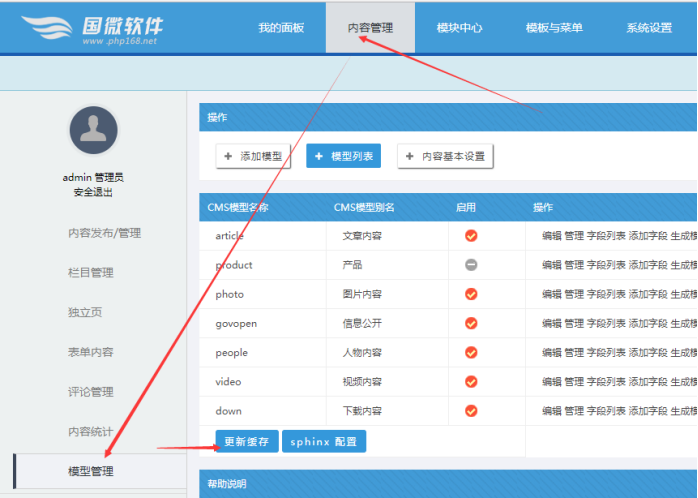
Task: Toggle enabled status for people model
Action: click(x=471, y=352)
